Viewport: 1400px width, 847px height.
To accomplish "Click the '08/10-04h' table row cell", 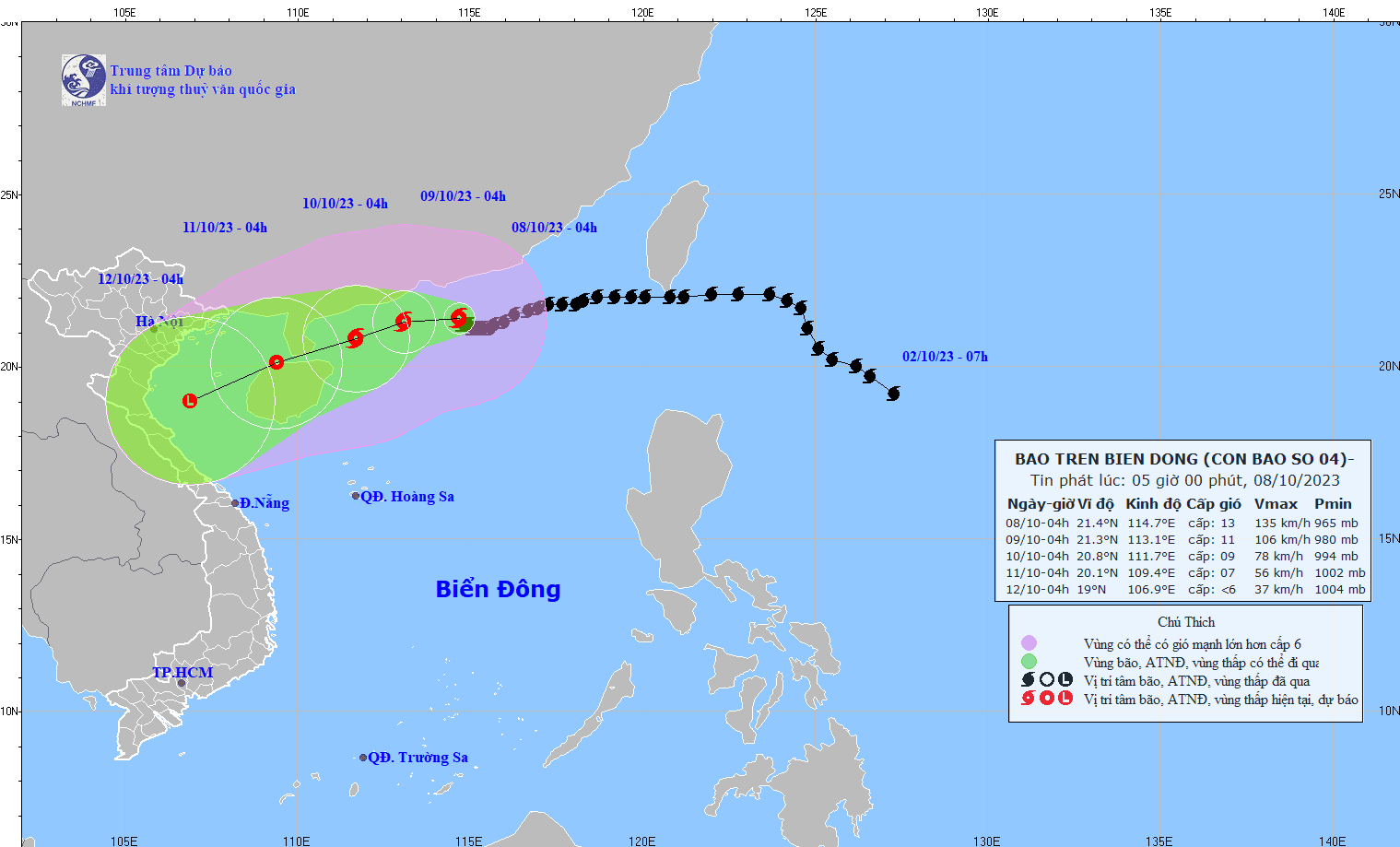I will coord(1037,523).
